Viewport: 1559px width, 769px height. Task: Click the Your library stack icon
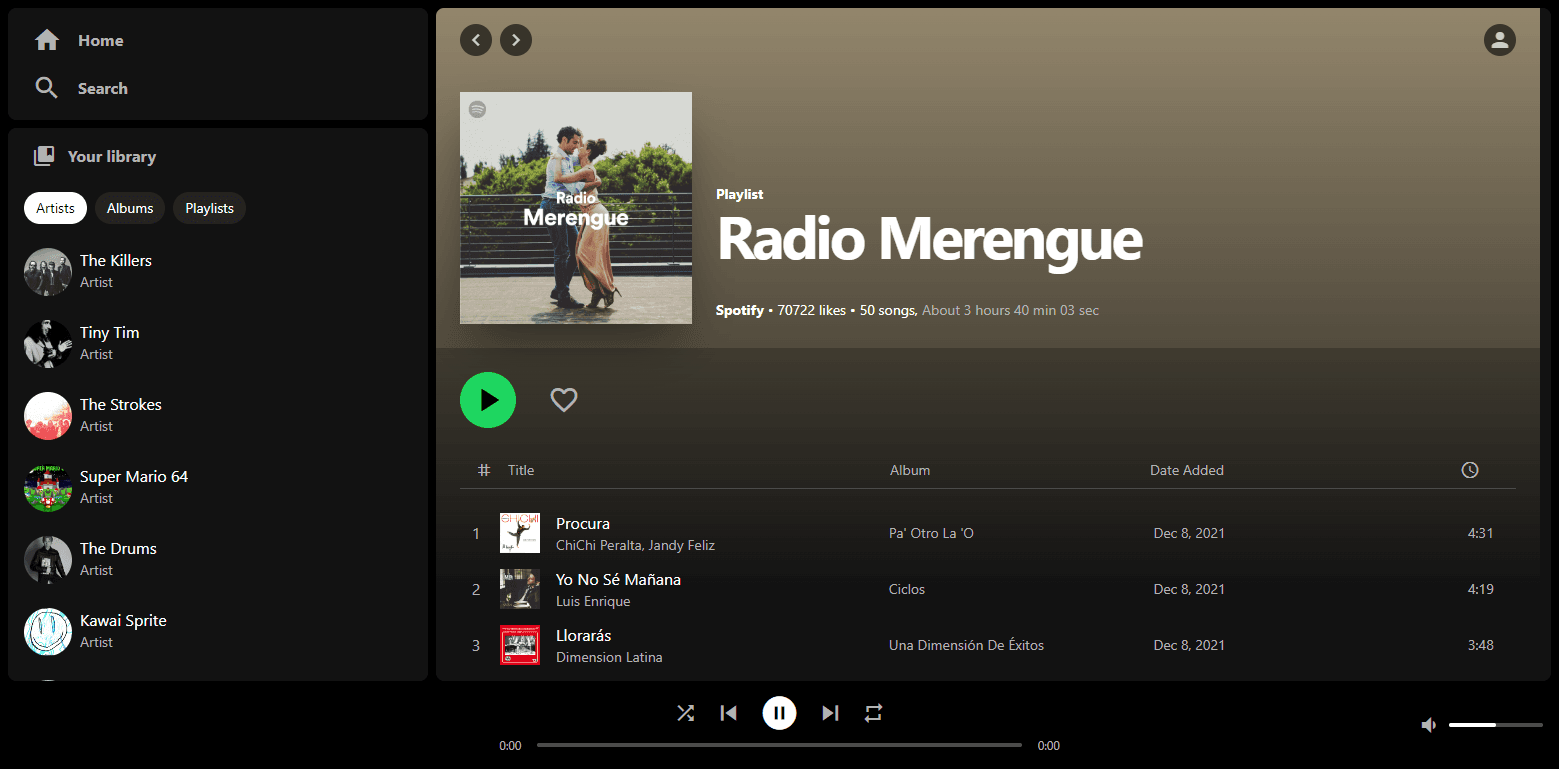tap(44, 156)
